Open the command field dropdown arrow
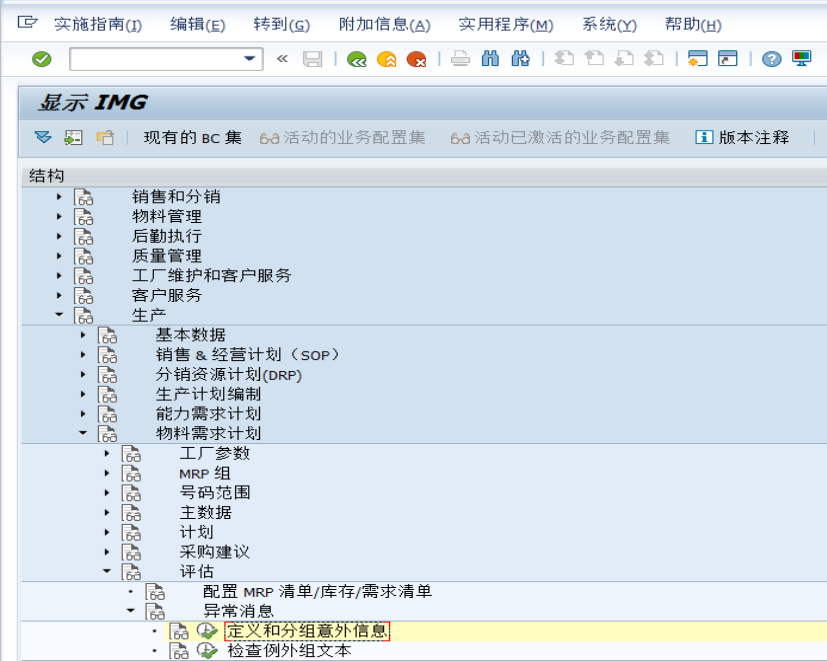 tap(249, 59)
